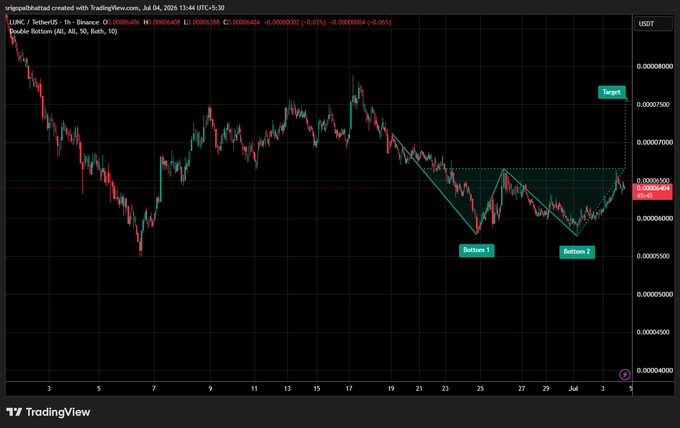Image resolution: width=680 pixels, height=428 pixels.
Task: Click the TradingView logo
Action: [x=48, y=412]
